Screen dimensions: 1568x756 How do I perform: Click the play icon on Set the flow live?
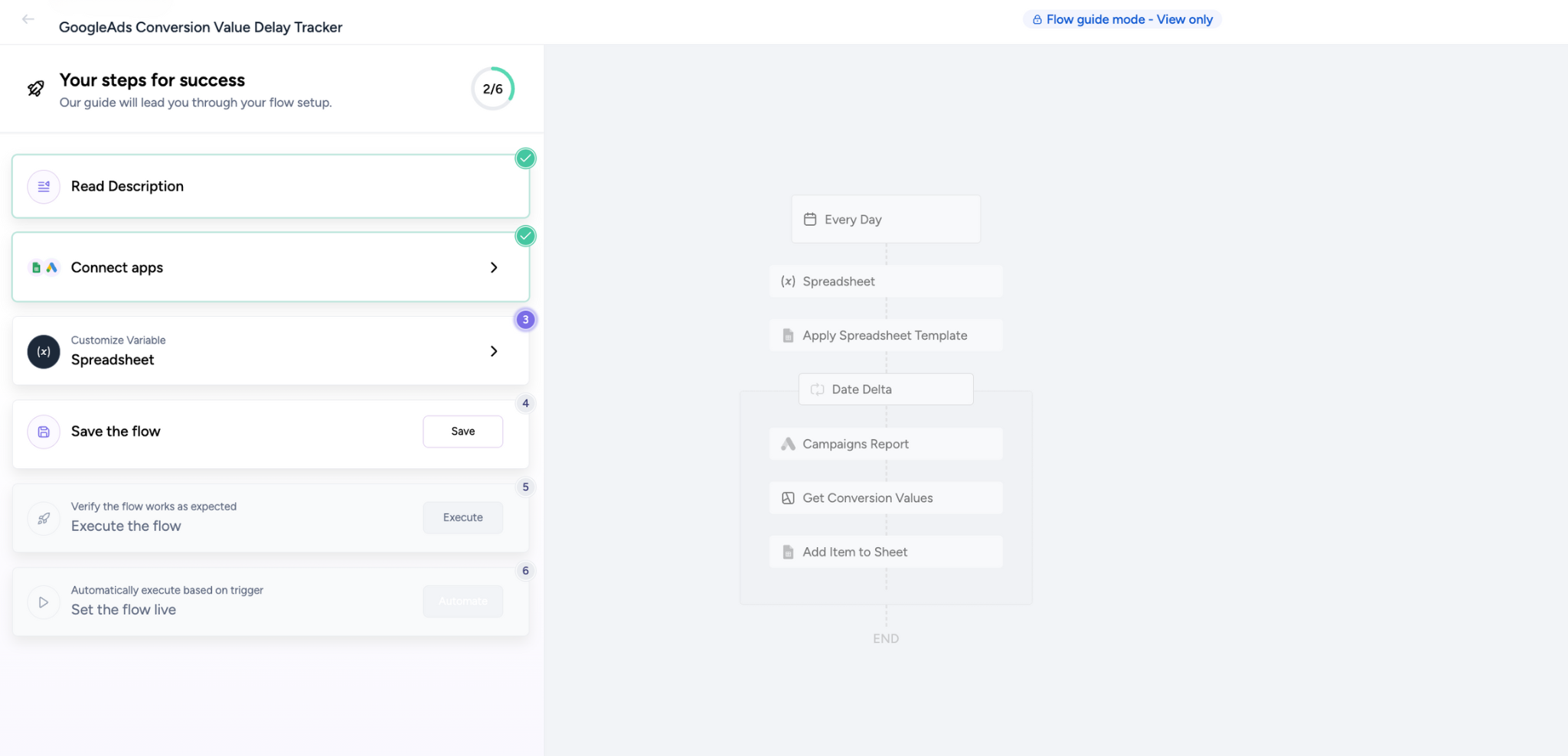44,602
